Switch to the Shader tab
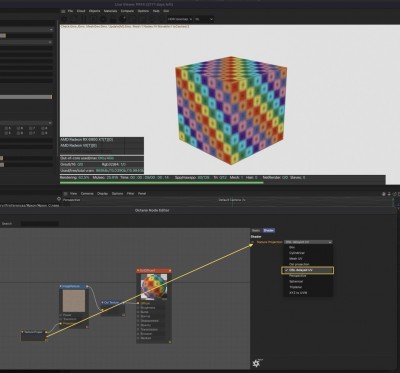Image resolution: width=400 pixels, height=373 pixels. point(269,230)
